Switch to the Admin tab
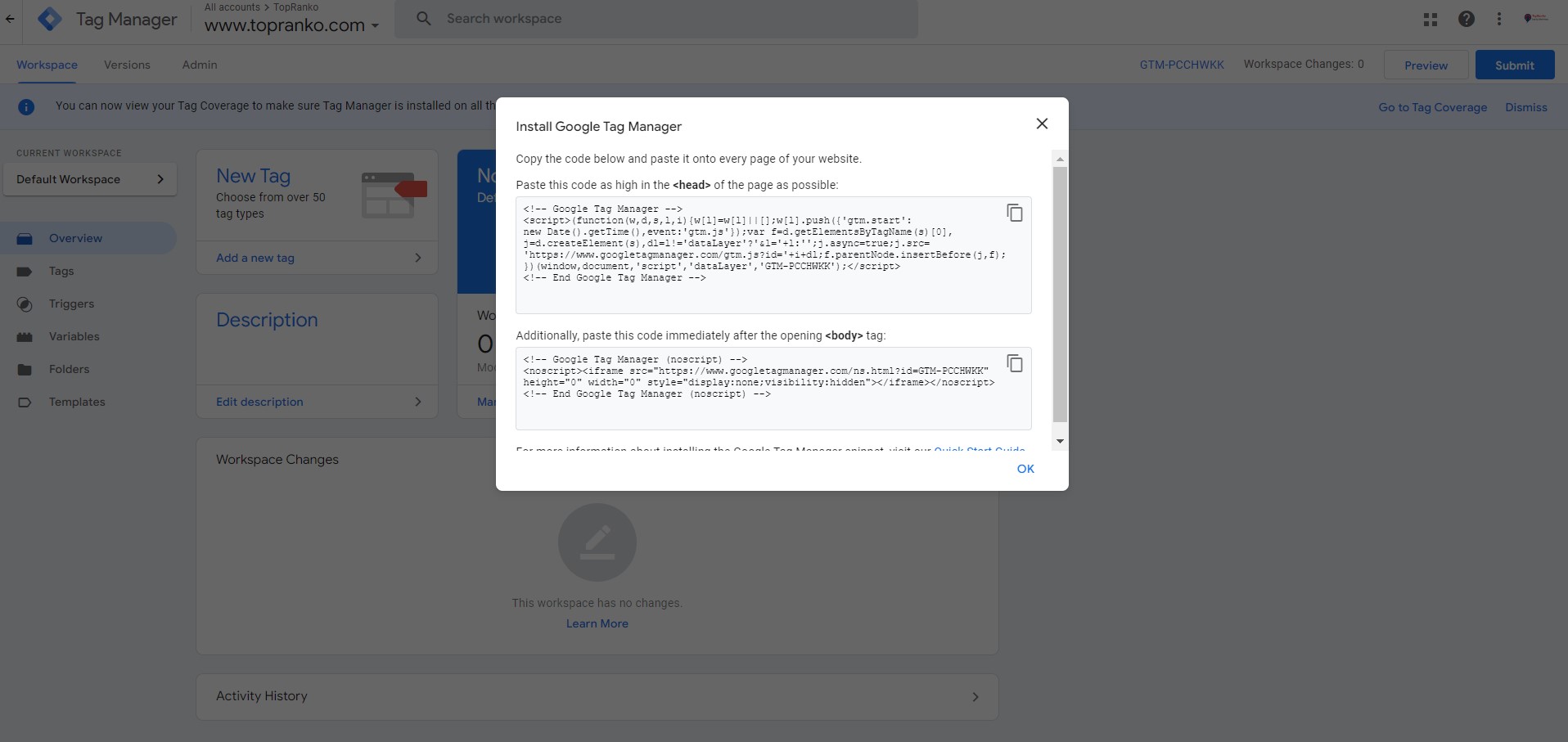This screenshot has width=1568, height=742. 200,65
